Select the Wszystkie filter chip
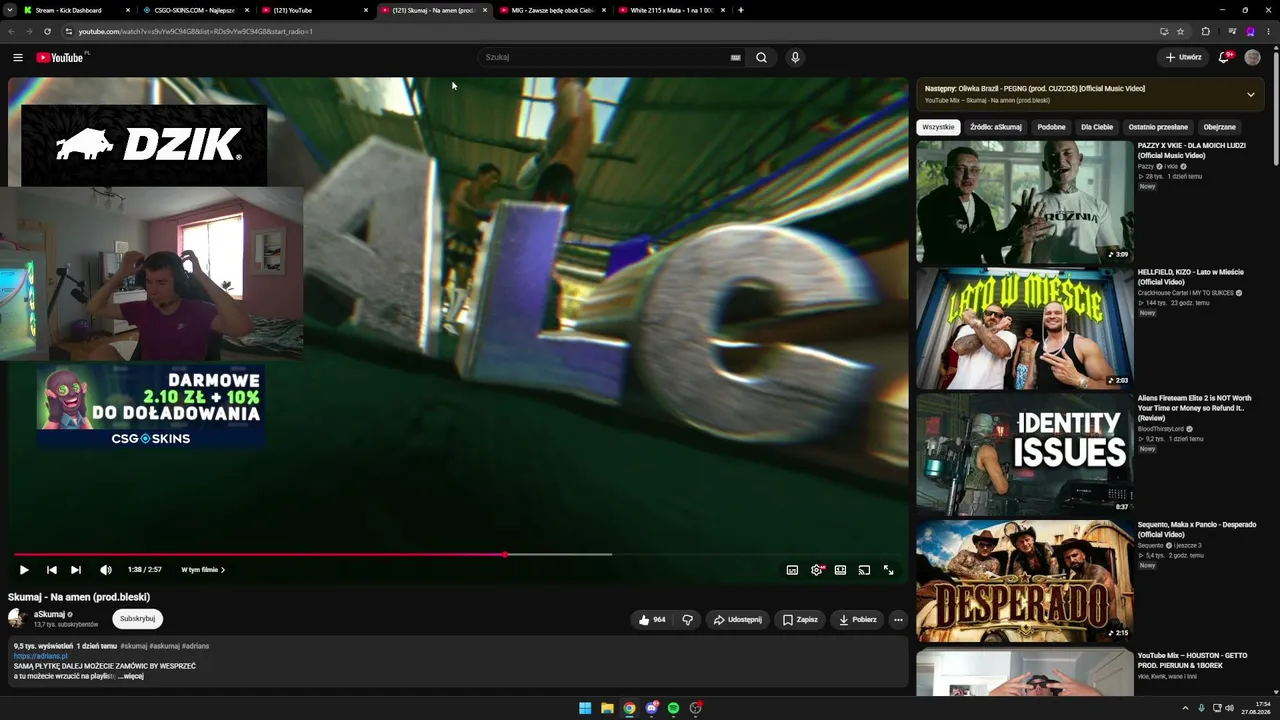Viewport: 1280px width, 720px height. pyautogui.click(x=938, y=127)
